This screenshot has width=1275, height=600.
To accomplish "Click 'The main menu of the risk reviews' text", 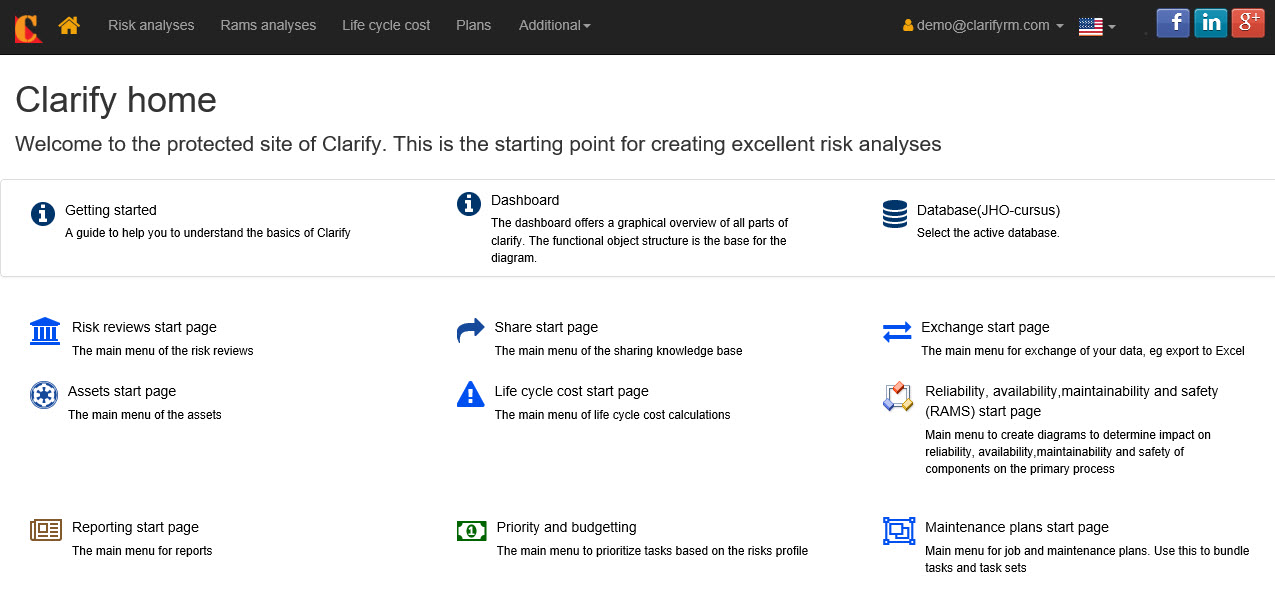I will tap(163, 351).
